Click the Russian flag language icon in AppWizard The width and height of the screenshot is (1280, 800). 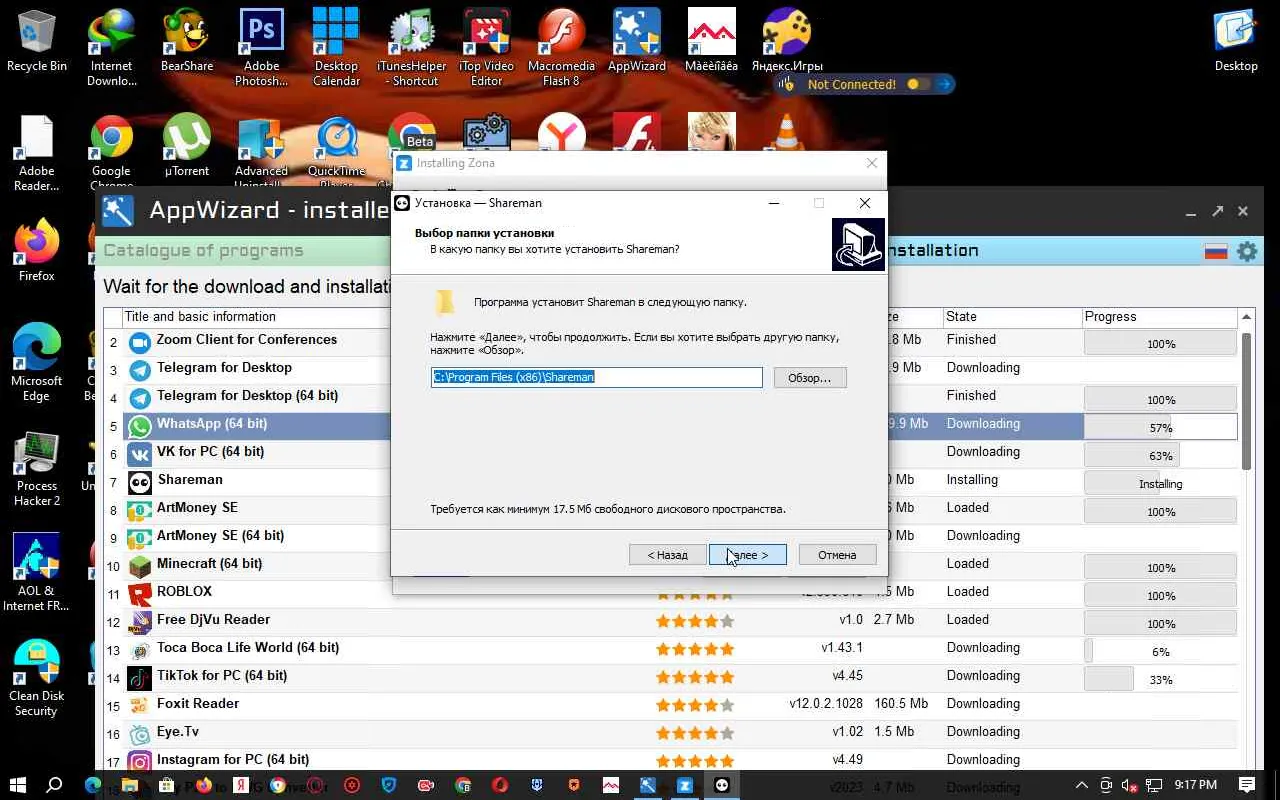coord(1216,251)
